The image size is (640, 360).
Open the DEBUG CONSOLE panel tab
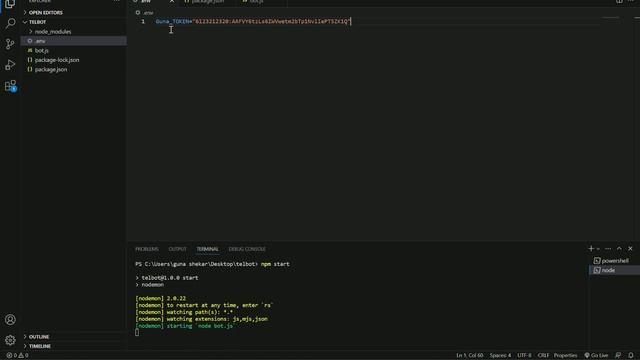[247, 249]
